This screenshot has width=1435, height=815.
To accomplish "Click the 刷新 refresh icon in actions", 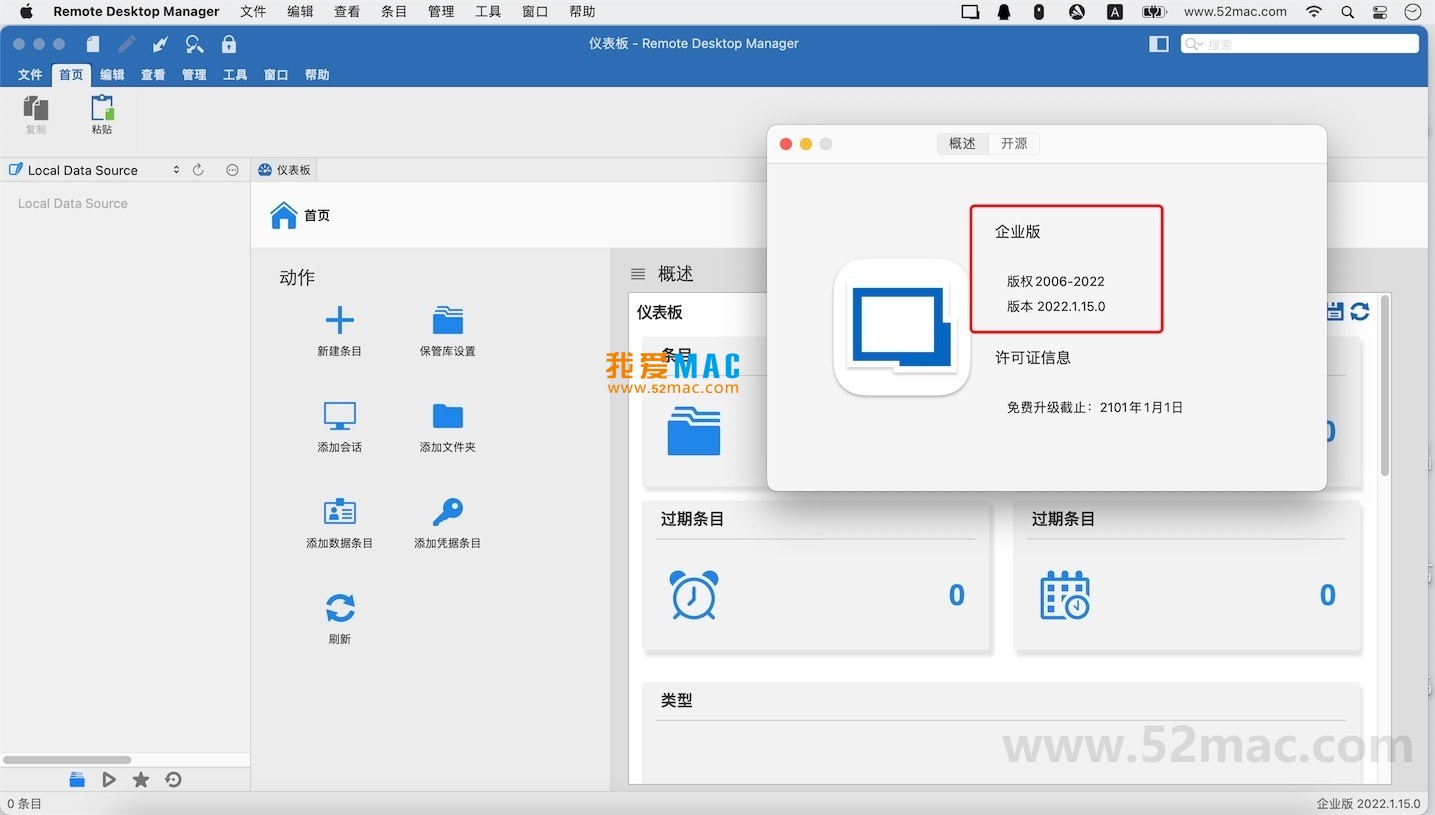I will point(339,608).
